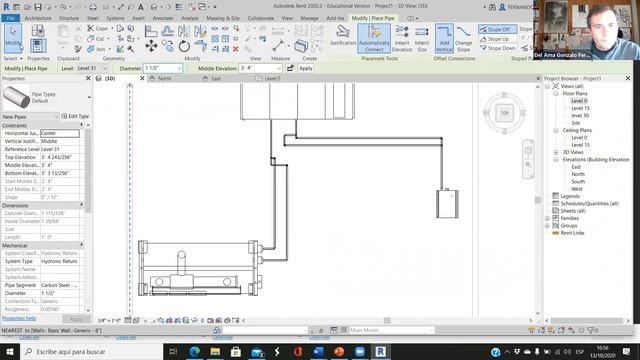Expand the 3D Views tree node
The height and width of the screenshot is (360, 640).
pos(556,152)
